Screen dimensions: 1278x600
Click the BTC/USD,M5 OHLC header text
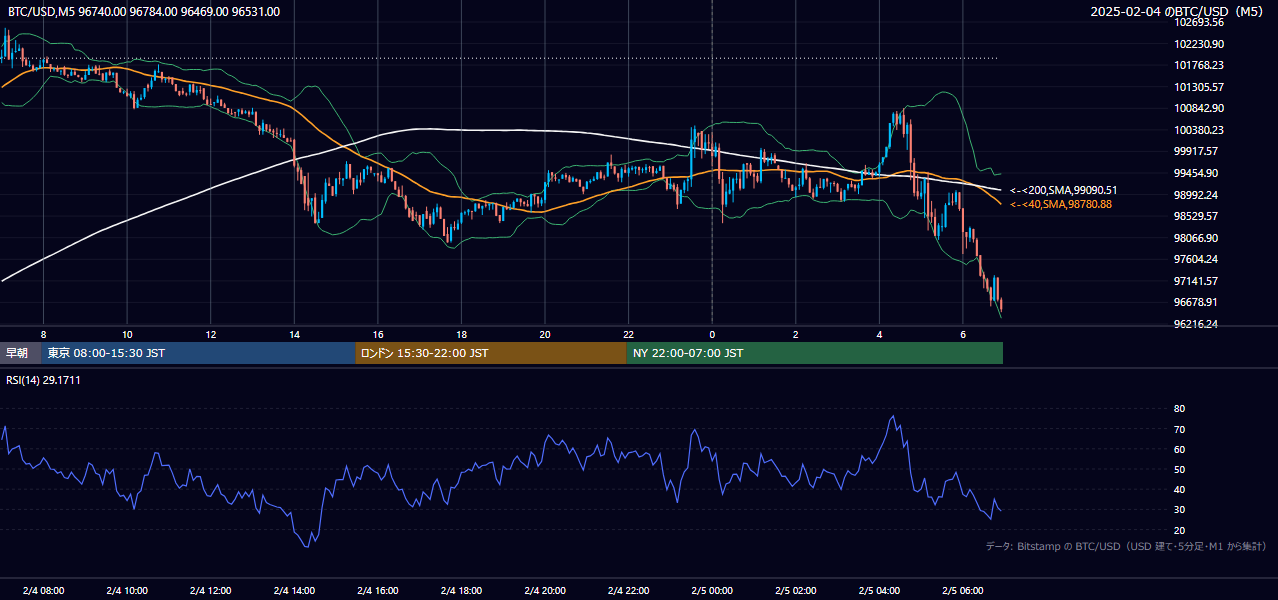coord(144,11)
